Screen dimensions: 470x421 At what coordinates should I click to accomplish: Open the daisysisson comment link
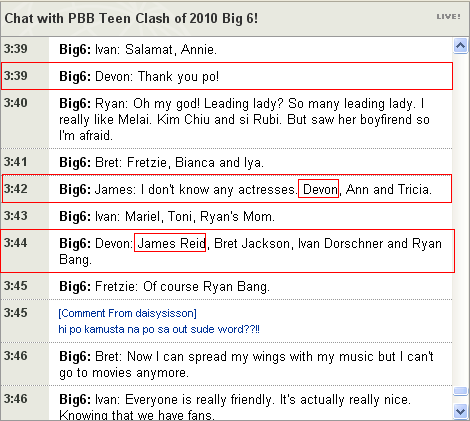(x=127, y=313)
